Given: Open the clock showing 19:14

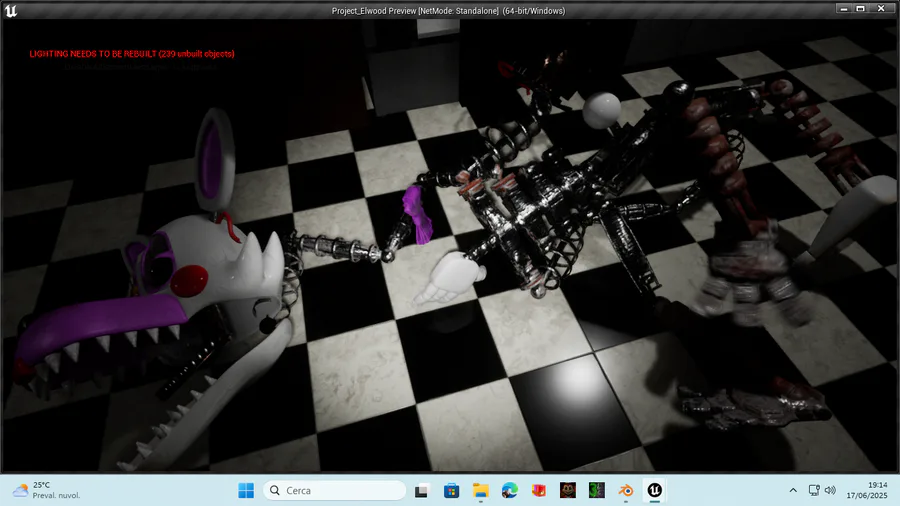Looking at the screenshot, I should [x=866, y=491].
